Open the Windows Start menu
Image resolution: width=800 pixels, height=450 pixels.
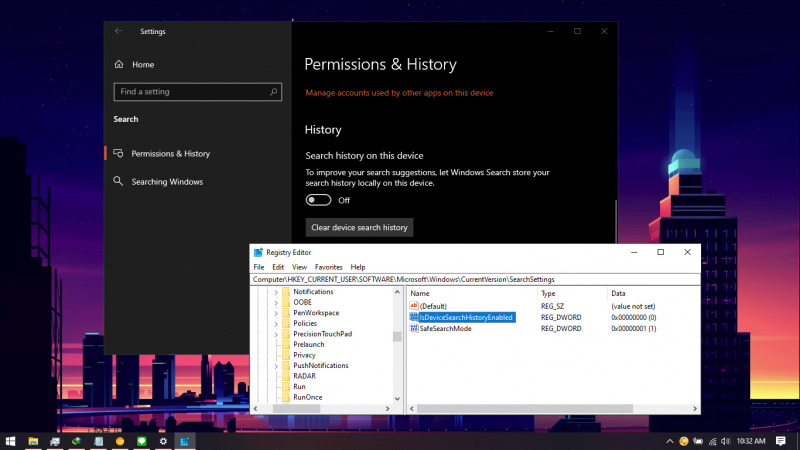[x=10, y=441]
